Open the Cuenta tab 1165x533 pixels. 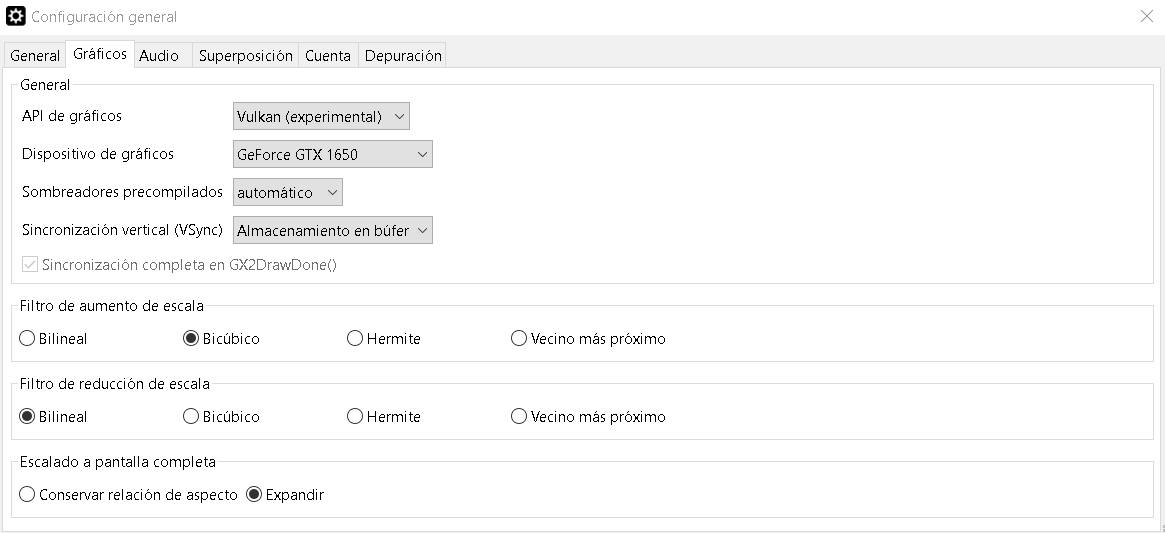tap(328, 56)
